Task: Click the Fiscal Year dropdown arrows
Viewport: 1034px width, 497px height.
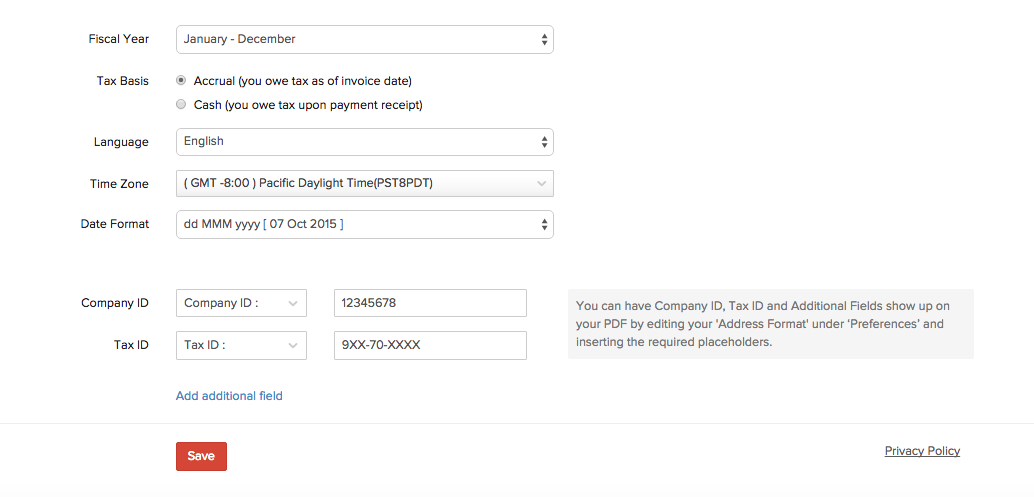Action: click(544, 40)
